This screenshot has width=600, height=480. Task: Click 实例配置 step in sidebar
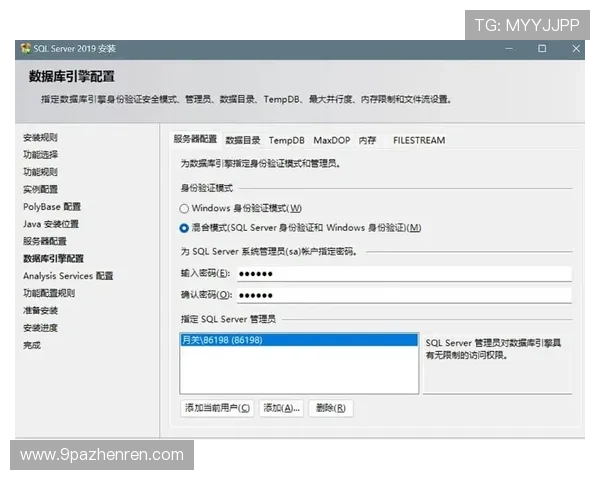40,189
